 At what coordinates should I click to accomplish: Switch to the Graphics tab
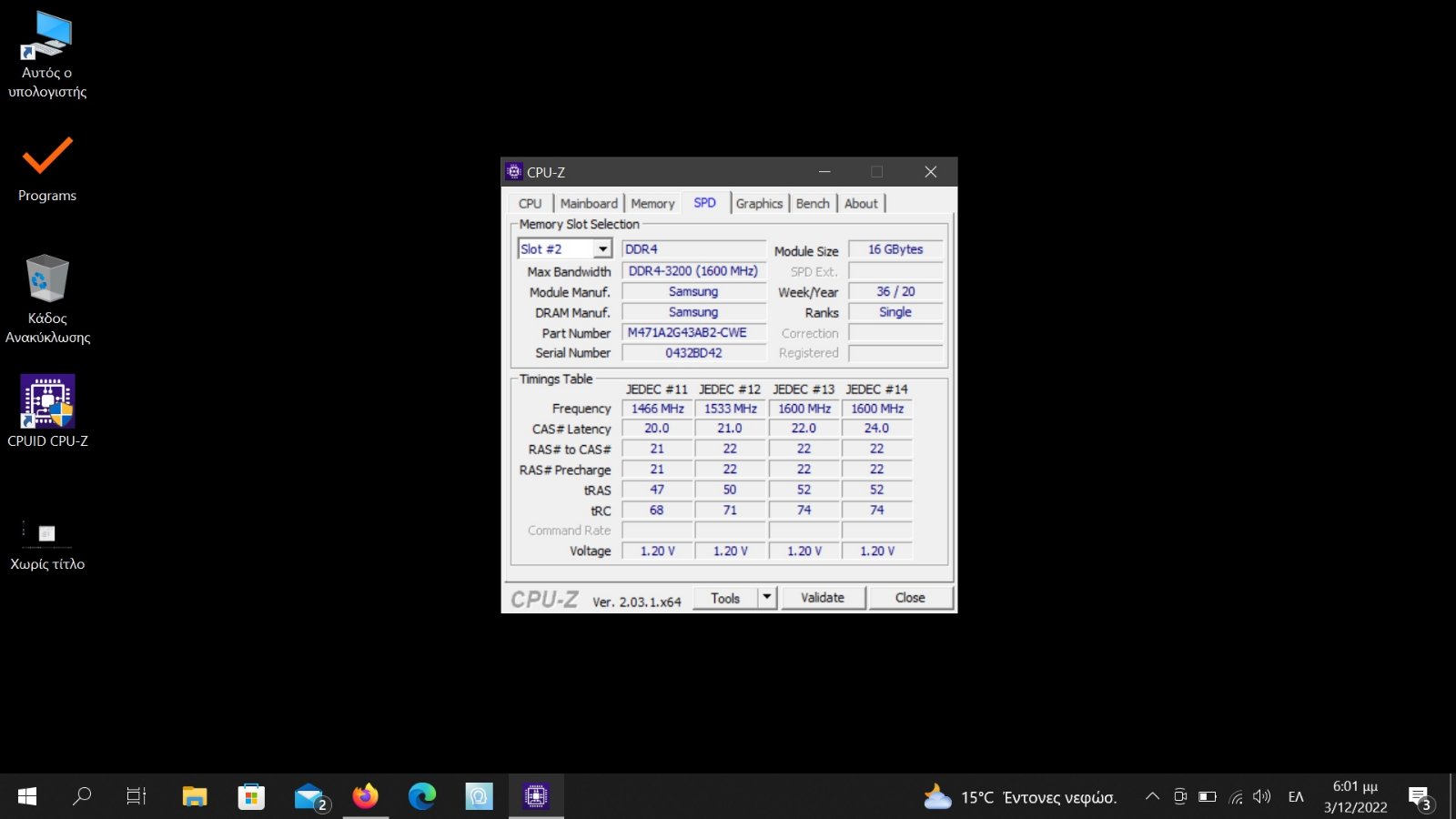(759, 204)
